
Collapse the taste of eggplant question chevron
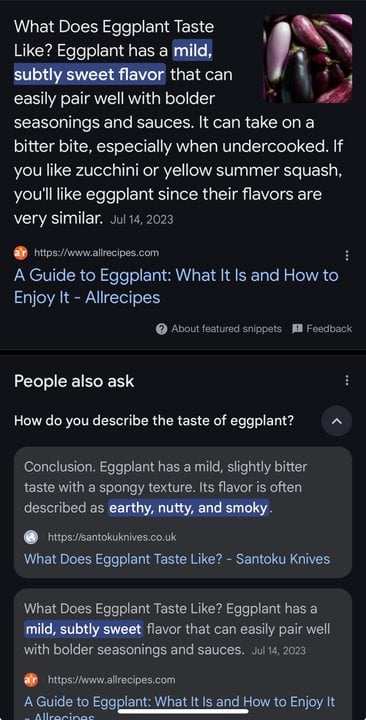point(337,421)
